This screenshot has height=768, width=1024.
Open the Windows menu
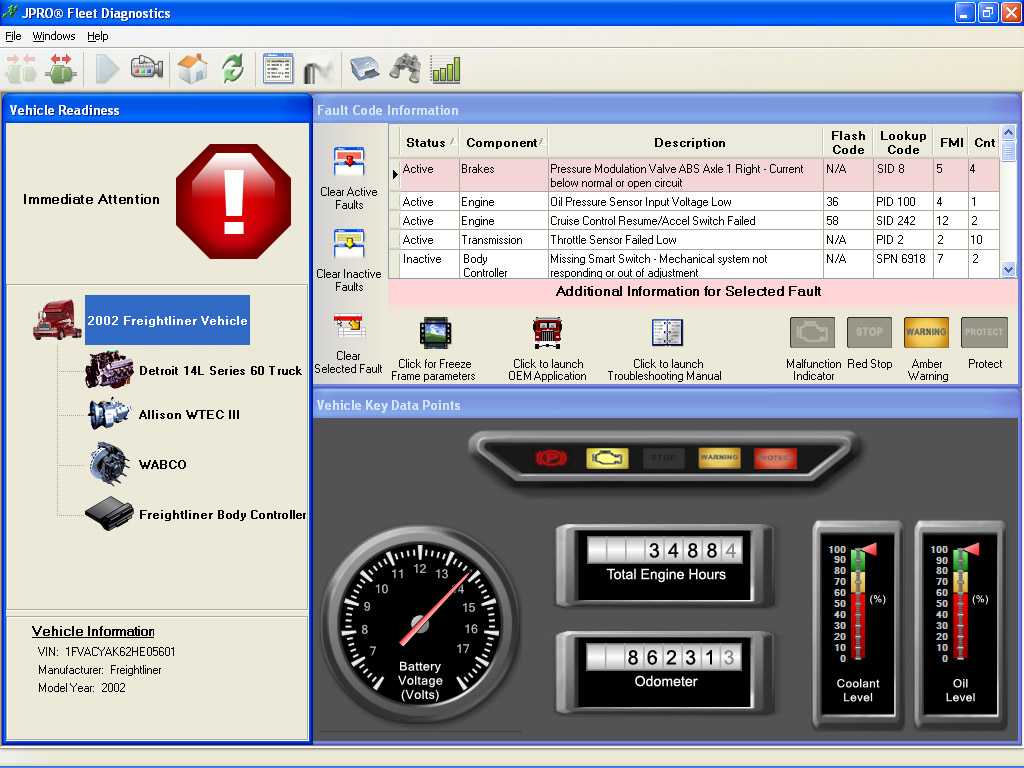(x=54, y=36)
